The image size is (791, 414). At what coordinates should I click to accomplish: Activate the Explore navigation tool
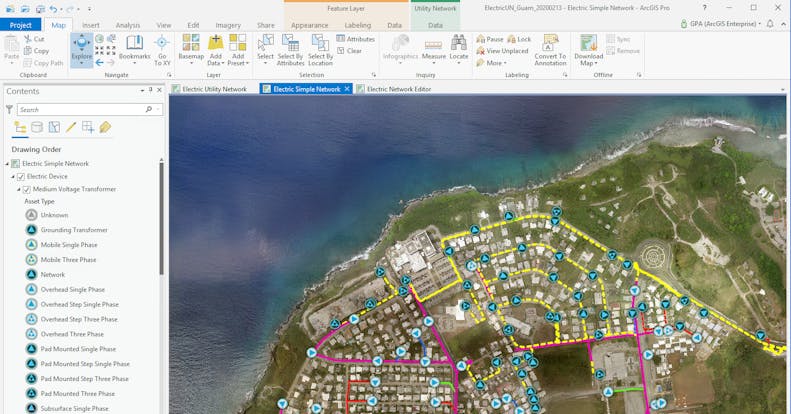click(81, 49)
